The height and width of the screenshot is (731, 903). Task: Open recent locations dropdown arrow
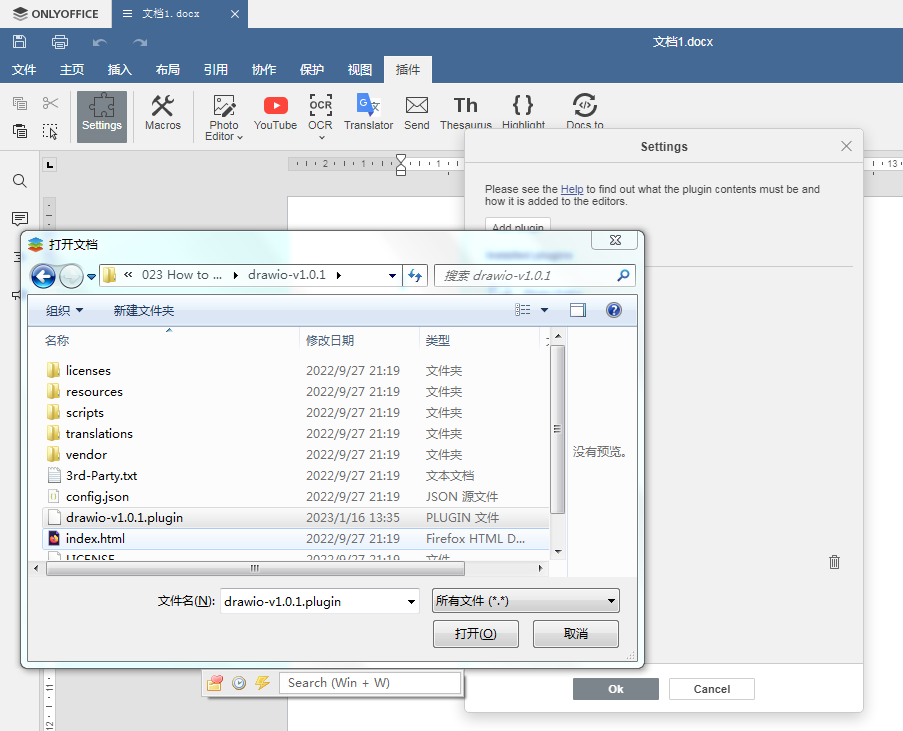pos(91,277)
